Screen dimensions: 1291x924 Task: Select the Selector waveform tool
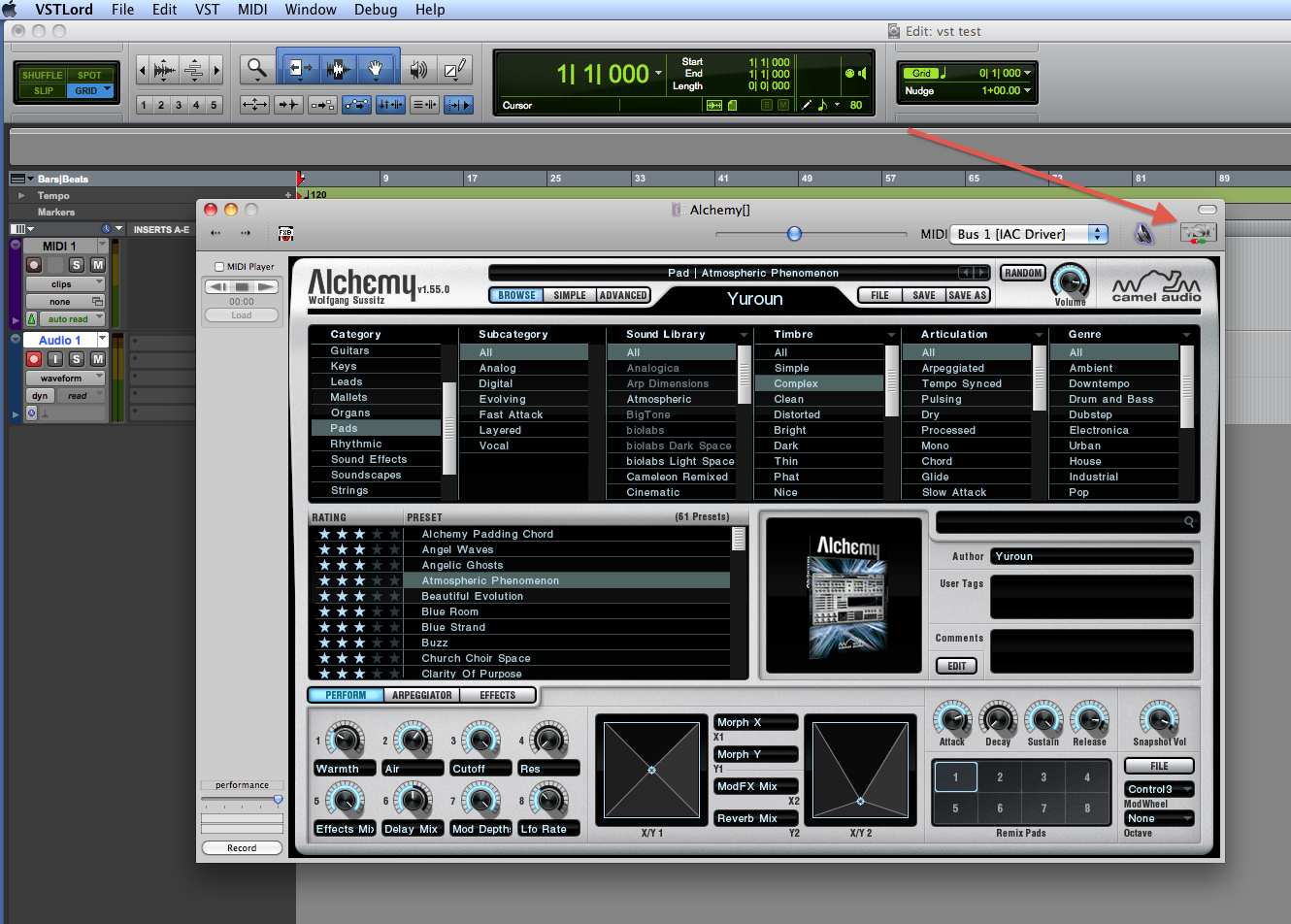(x=338, y=70)
